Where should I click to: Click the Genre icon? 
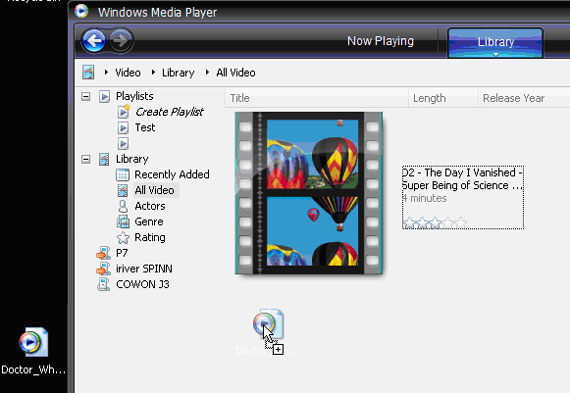(x=123, y=222)
